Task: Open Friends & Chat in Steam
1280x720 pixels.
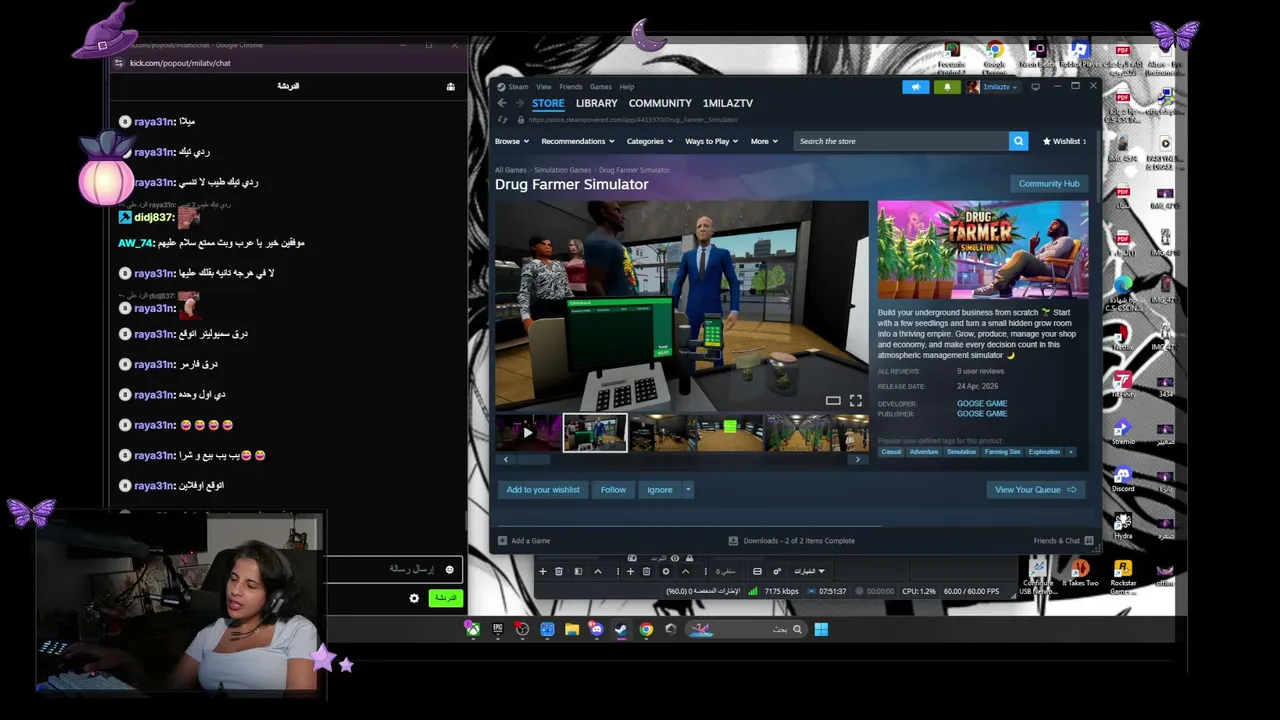Action: click(x=1062, y=541)
